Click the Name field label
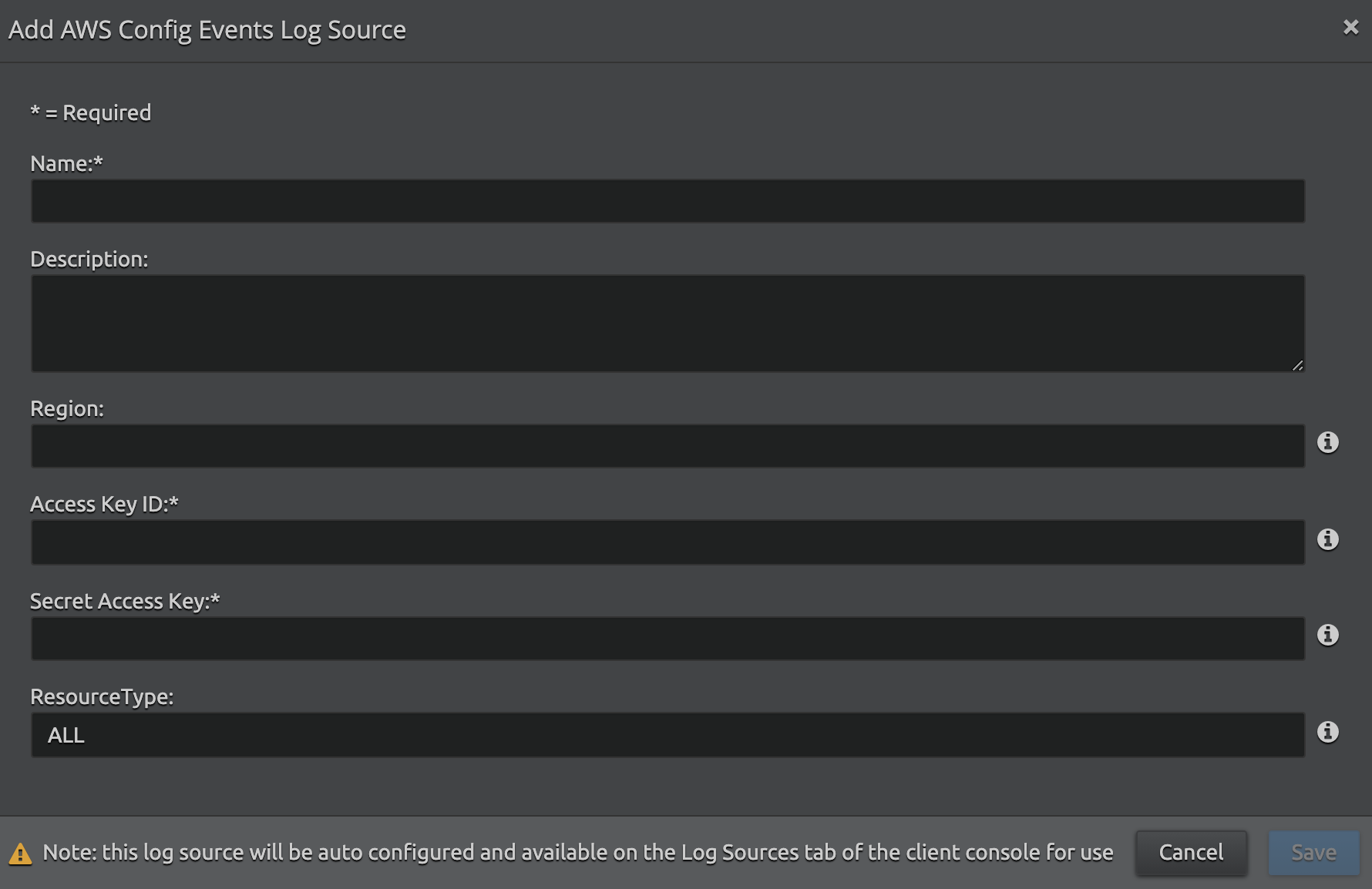Screen dimensions: 1372x889 coord(66,163)
